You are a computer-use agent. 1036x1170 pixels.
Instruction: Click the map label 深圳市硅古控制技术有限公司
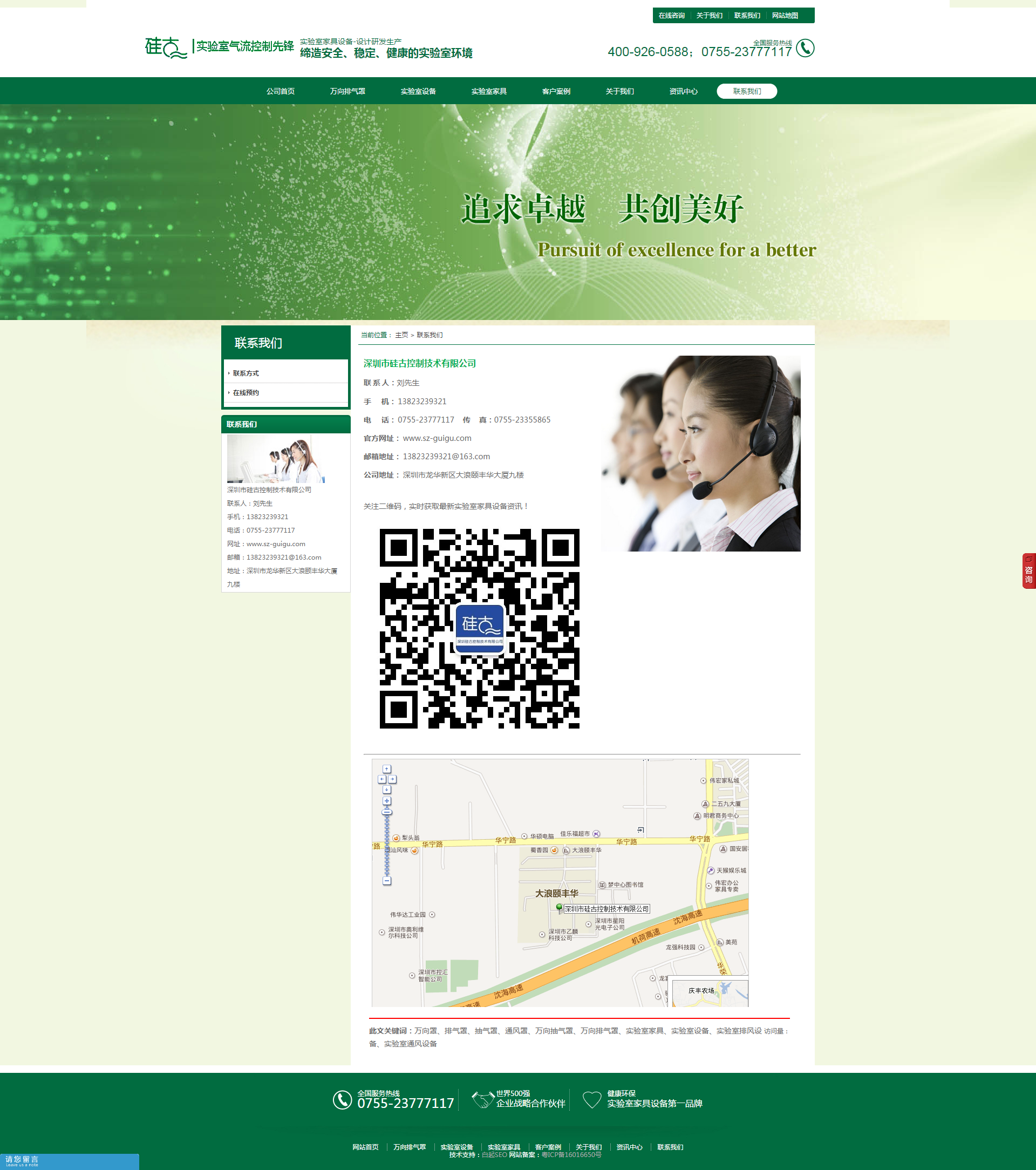(606, 909)
